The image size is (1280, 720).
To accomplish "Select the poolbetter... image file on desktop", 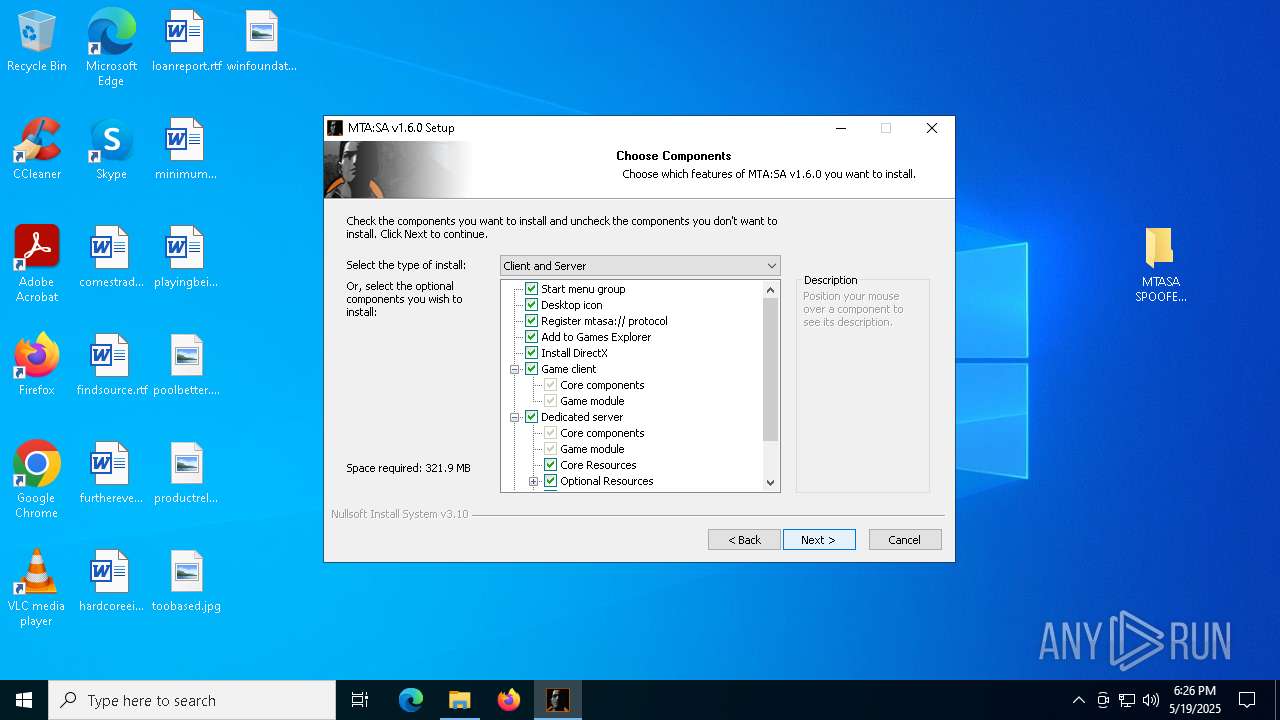I will pos(186,366).
